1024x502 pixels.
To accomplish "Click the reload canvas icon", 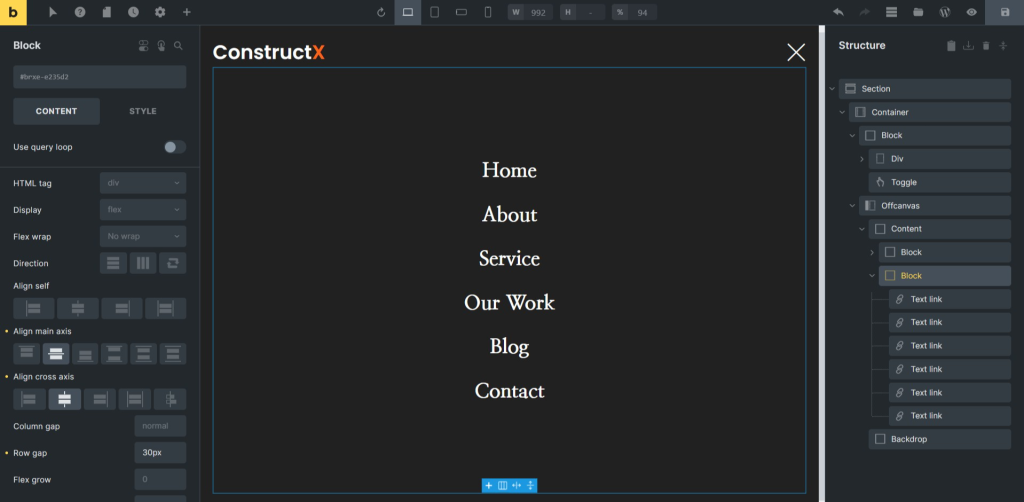I will [381, 12].
